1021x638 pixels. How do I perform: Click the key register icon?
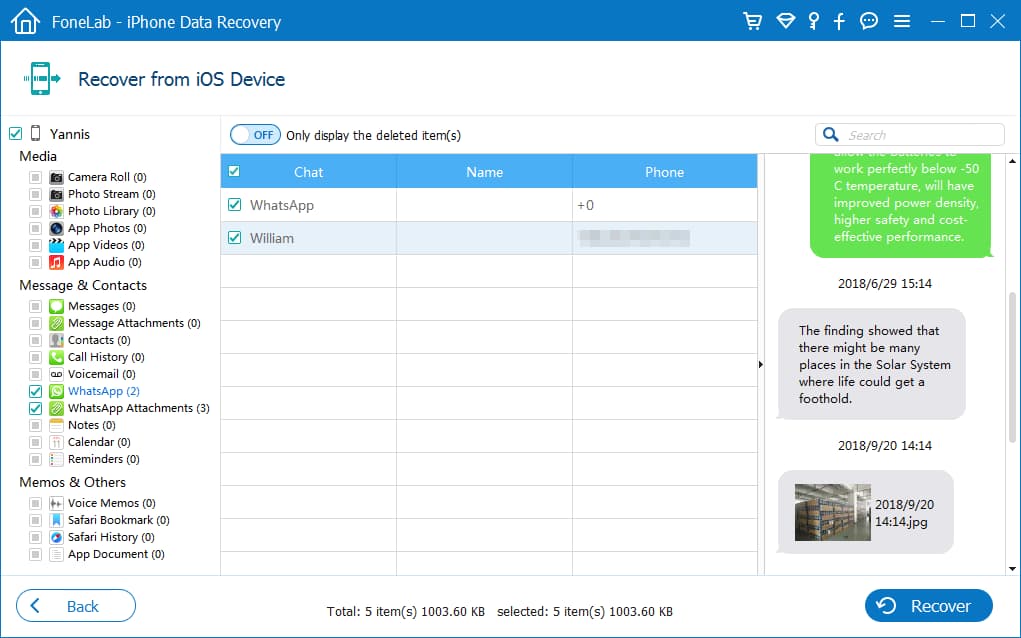click(814, 21)
